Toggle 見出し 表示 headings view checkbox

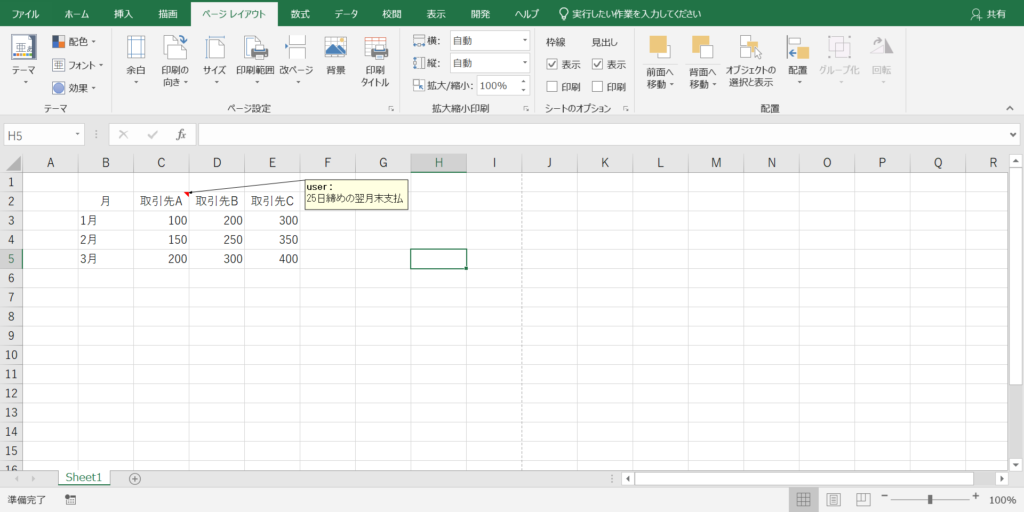coord(598,65)
